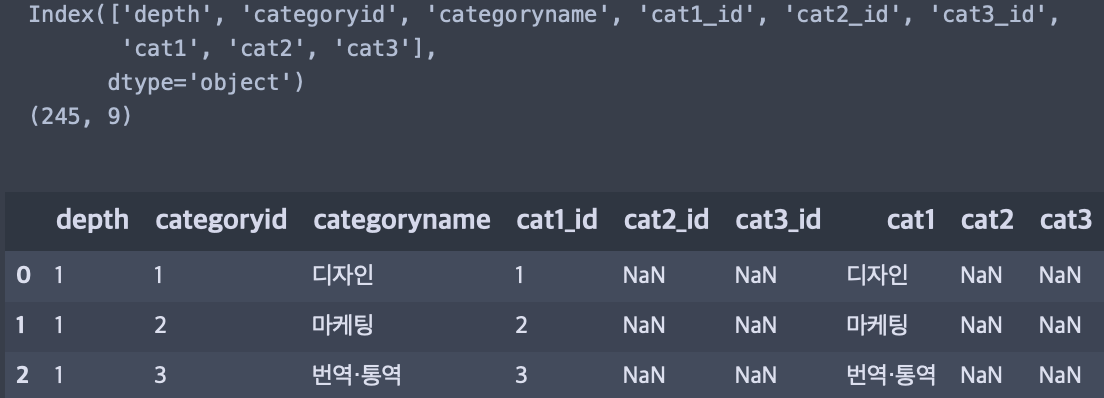This screenshot has width=1104, height=398.
Task: Select row index 2
Action: 23,375
